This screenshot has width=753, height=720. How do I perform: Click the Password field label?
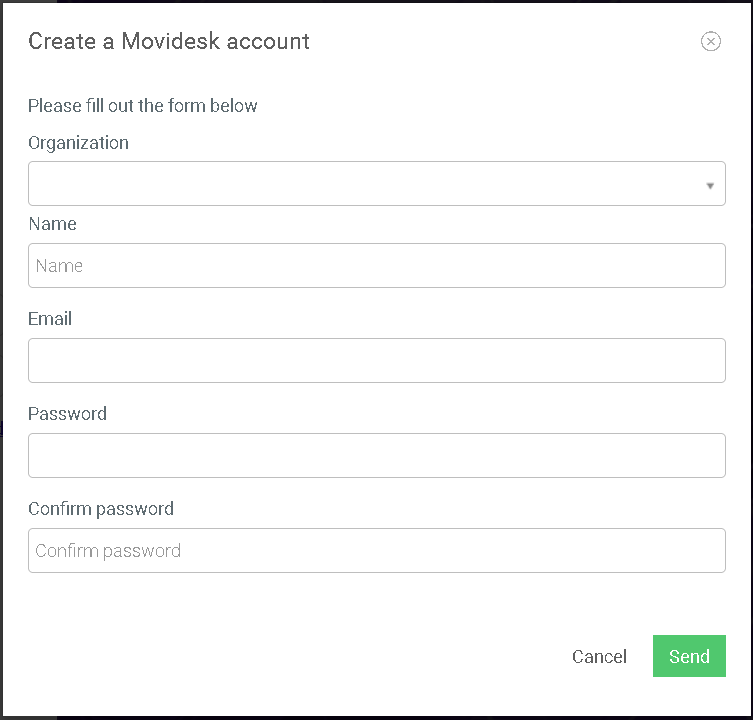(67, 414)
